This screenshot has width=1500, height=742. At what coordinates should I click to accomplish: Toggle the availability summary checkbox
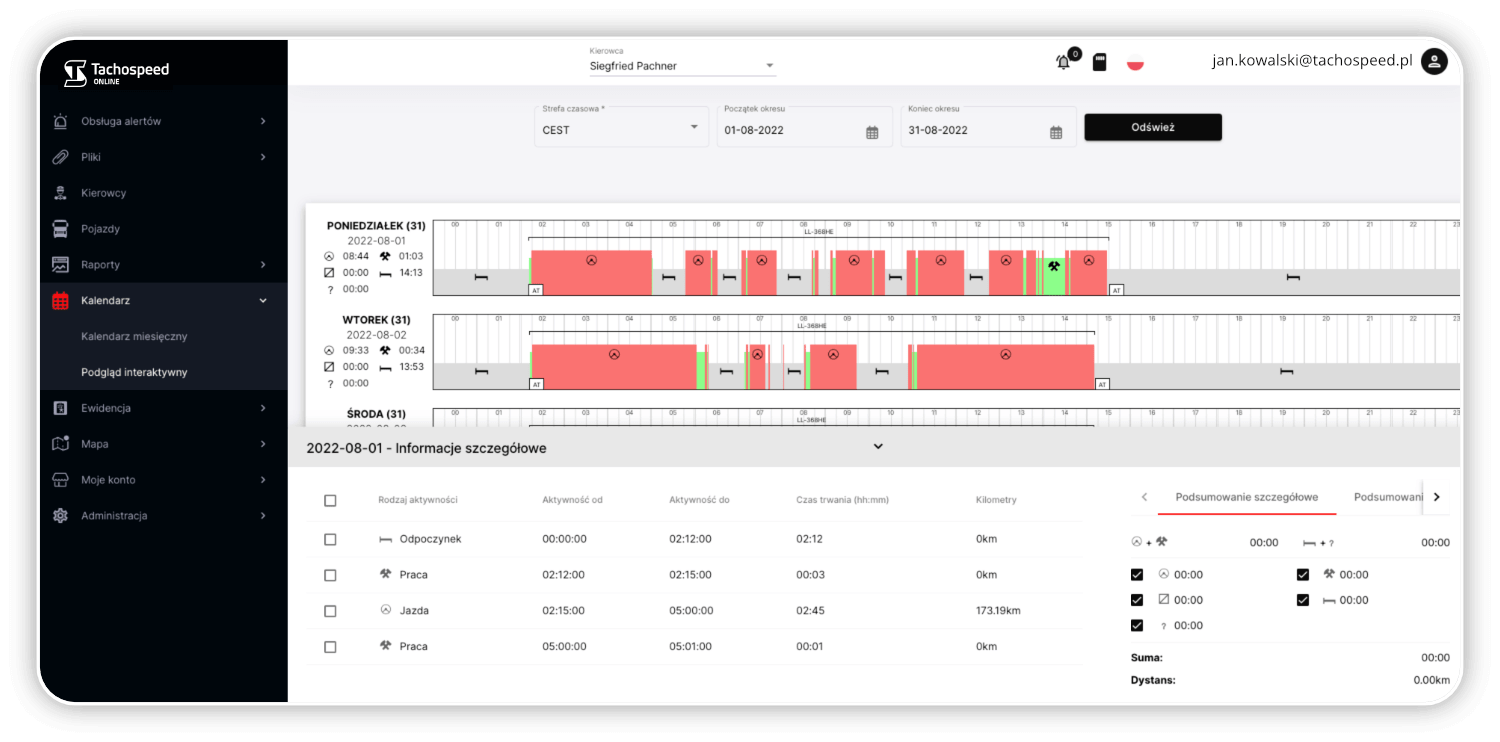tap(1137, 600)
